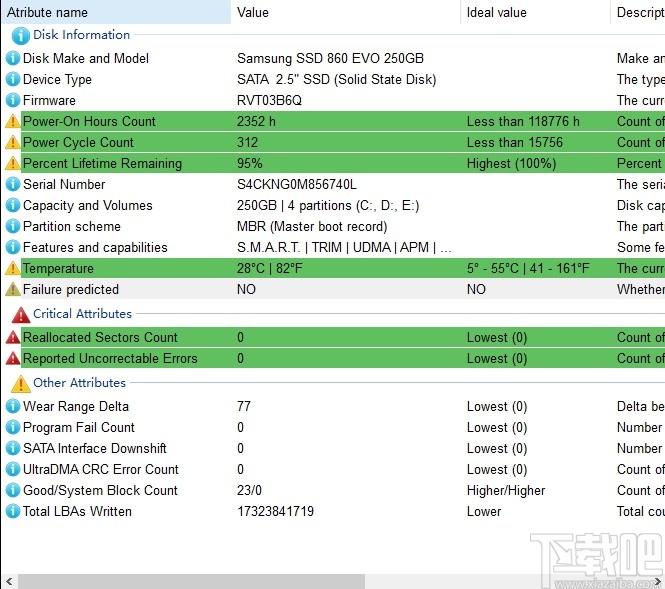Sort by the Ideal value column header
Screen dimensions: 665x589
(535, 12)
